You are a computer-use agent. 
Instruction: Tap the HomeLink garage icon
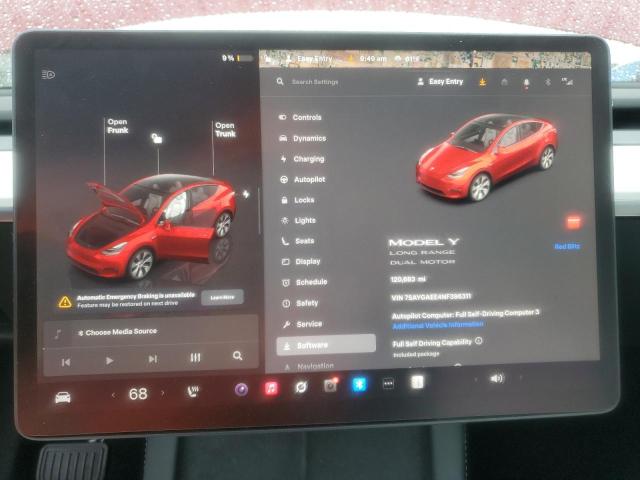[x=504, y=82]
